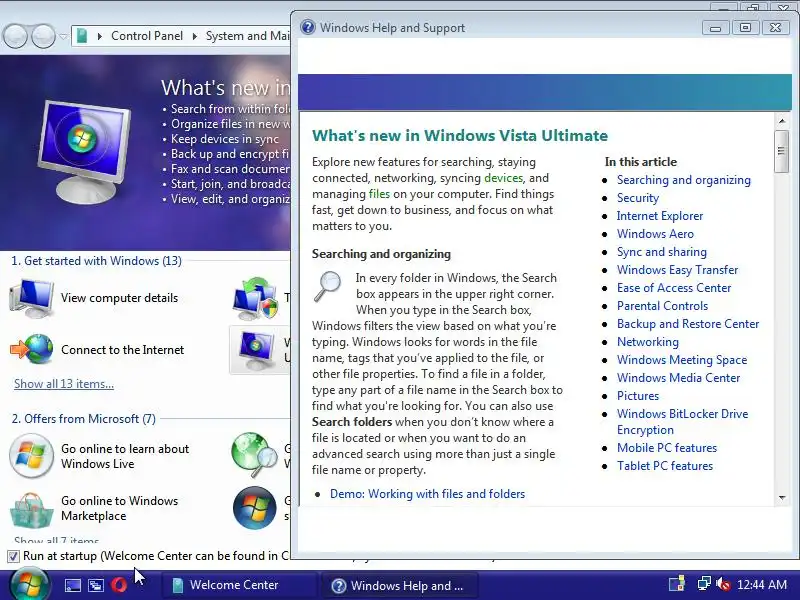Open Security article link

[x=638, y=198]
